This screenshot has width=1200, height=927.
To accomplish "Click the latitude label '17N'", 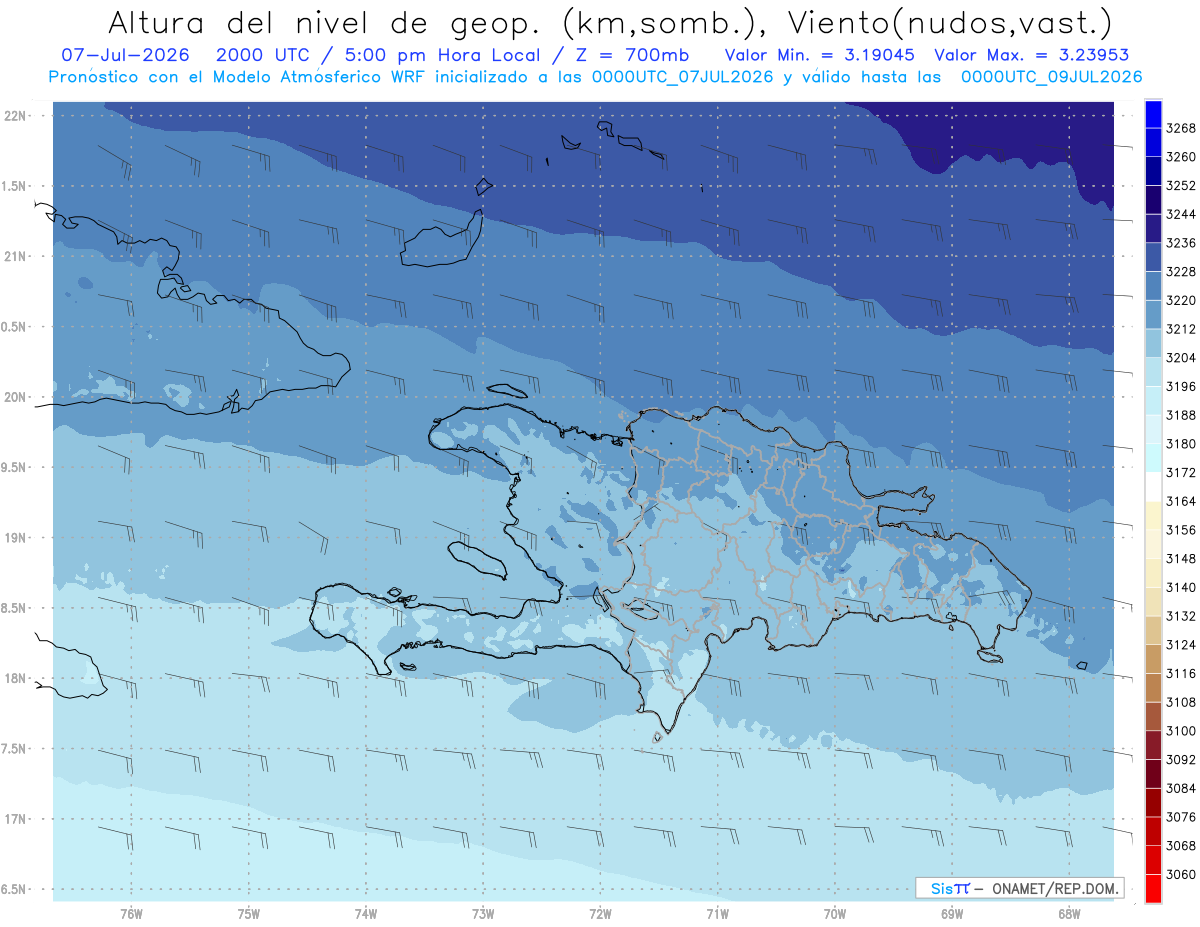I will click(16, 819).
